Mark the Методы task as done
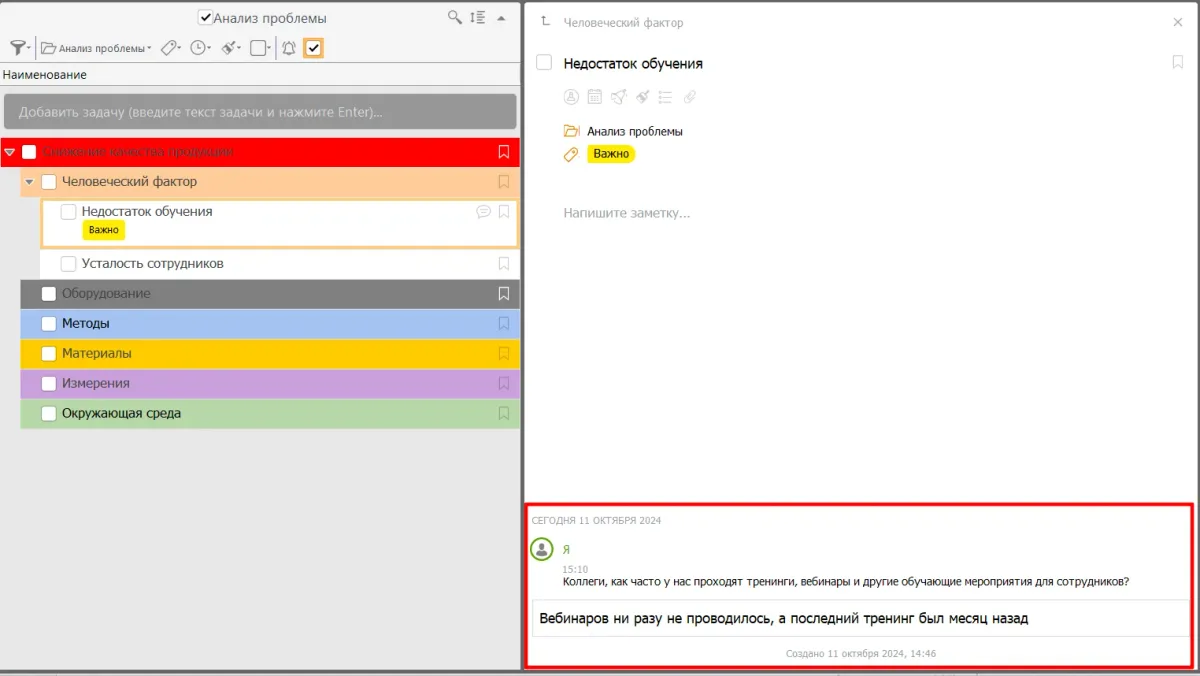The width and height of the screenshot is (1200, 676). pos(49,324)
